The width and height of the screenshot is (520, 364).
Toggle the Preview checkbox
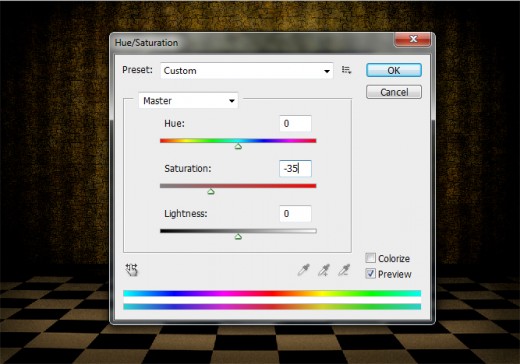(370, 274)
